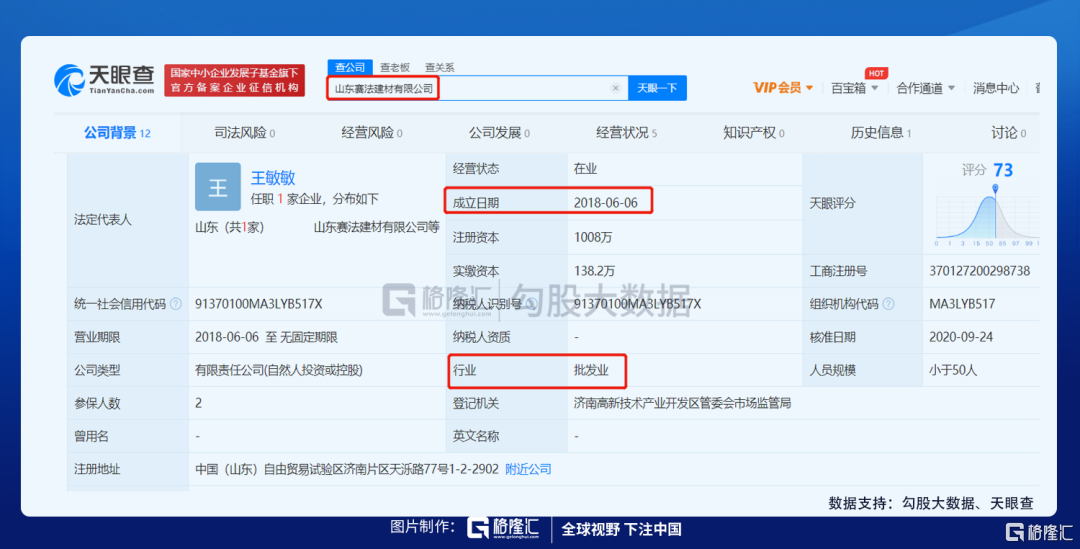Open the 知识产权 tab

coord(754,133)
